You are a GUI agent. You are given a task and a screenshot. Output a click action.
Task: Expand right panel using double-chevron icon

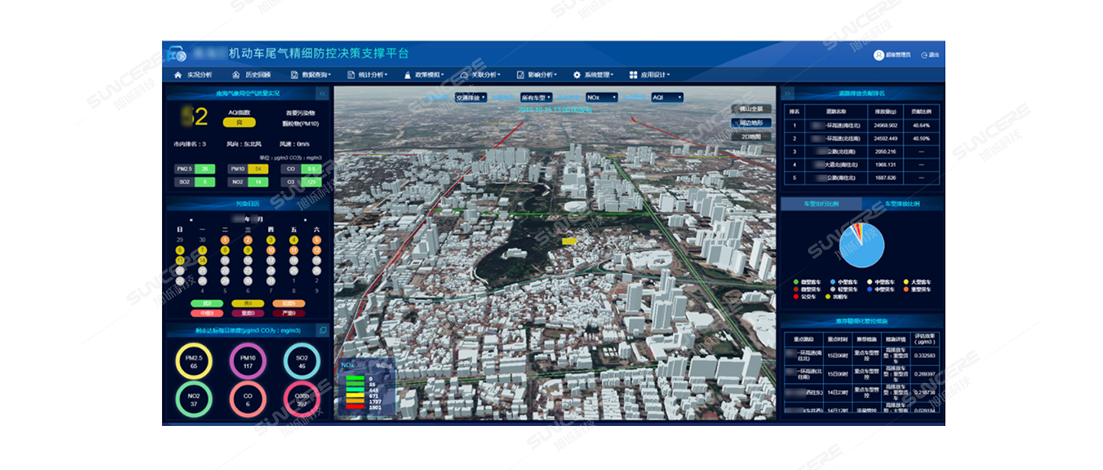[787, 93]
